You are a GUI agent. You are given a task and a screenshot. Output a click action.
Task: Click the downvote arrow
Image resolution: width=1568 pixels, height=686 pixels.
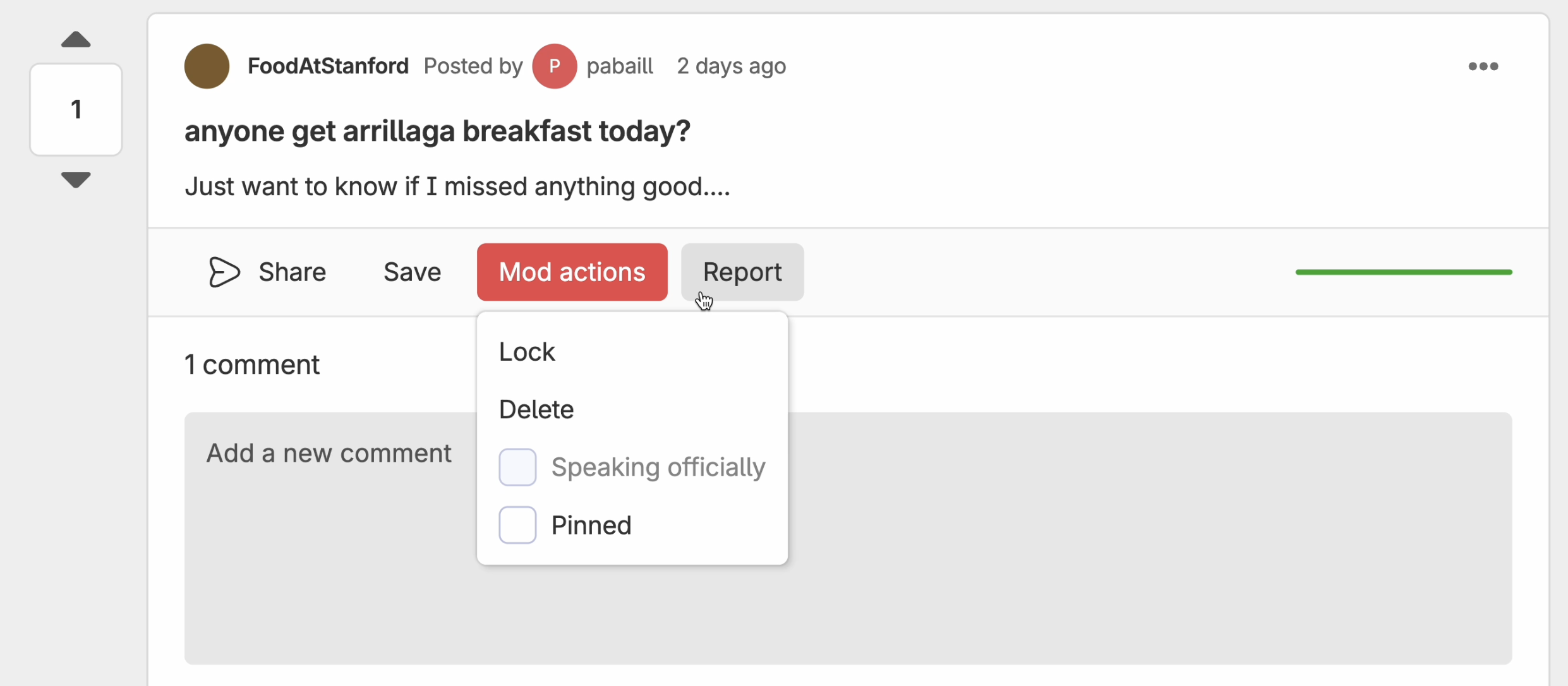click(x=75, y=181)
